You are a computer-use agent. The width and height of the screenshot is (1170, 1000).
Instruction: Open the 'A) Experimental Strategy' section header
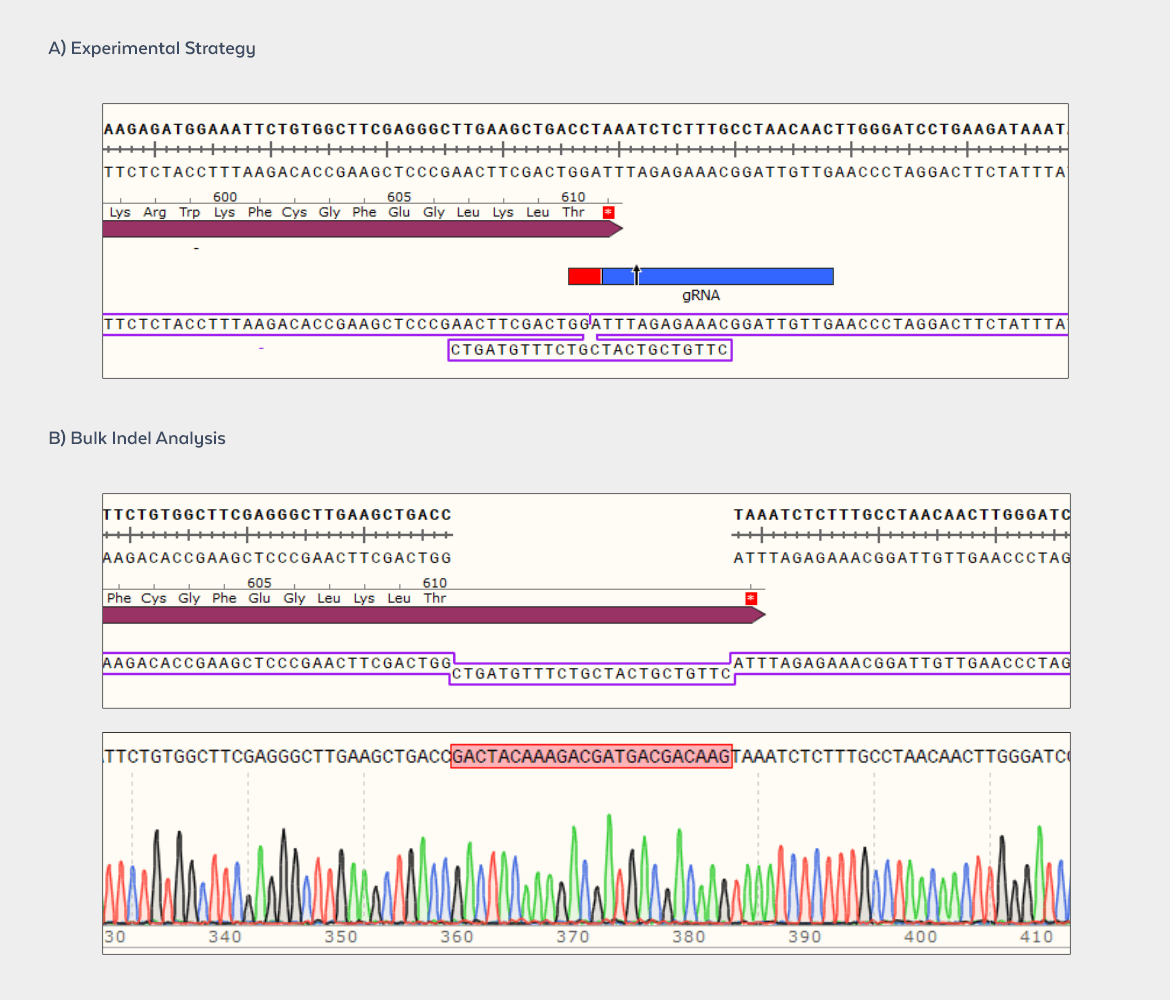(152, 47)
